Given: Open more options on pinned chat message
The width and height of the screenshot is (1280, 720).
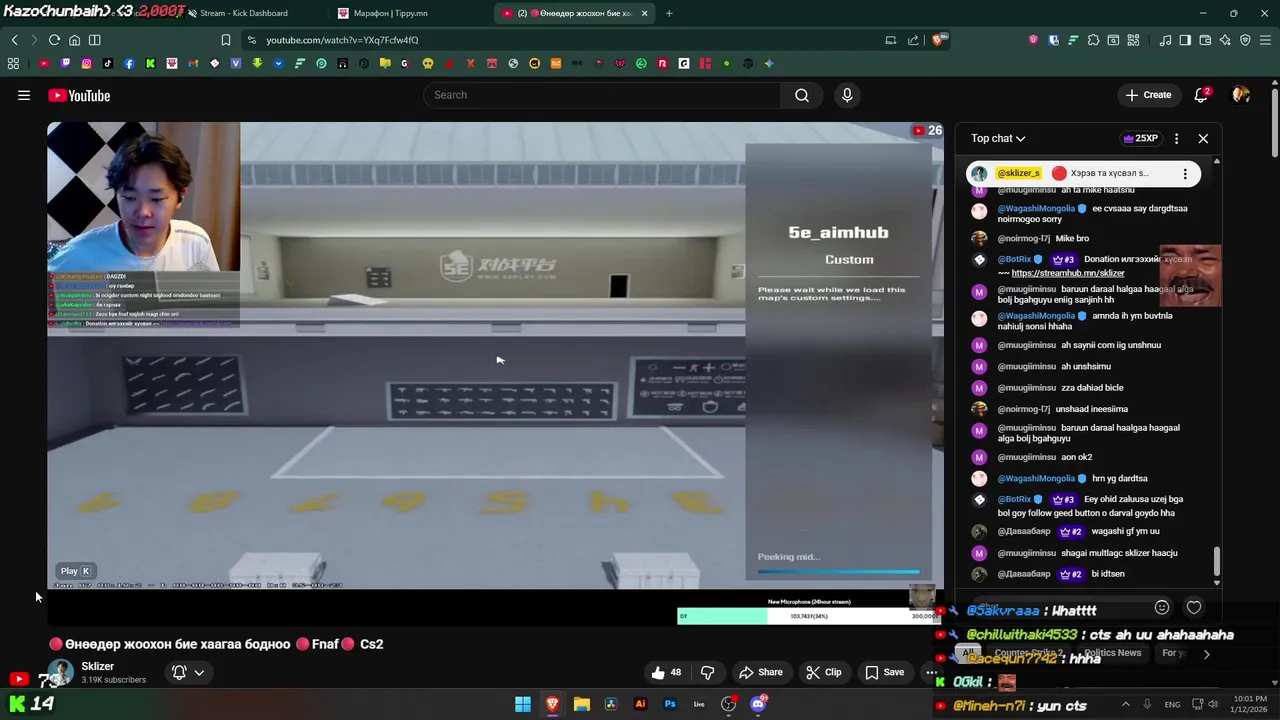Looking at the screenshot, I should [1185, 173].
